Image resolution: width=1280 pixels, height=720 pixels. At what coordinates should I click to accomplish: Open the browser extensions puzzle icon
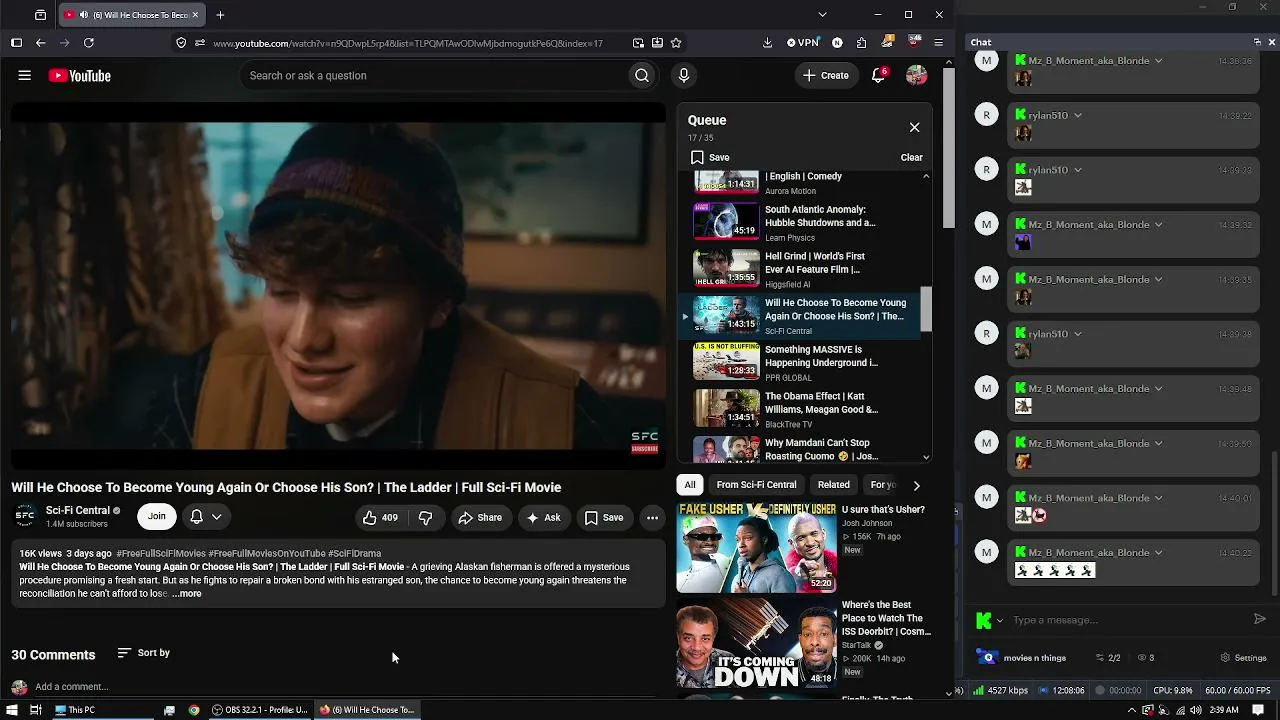pyautogui.click(x=861, y=43)
